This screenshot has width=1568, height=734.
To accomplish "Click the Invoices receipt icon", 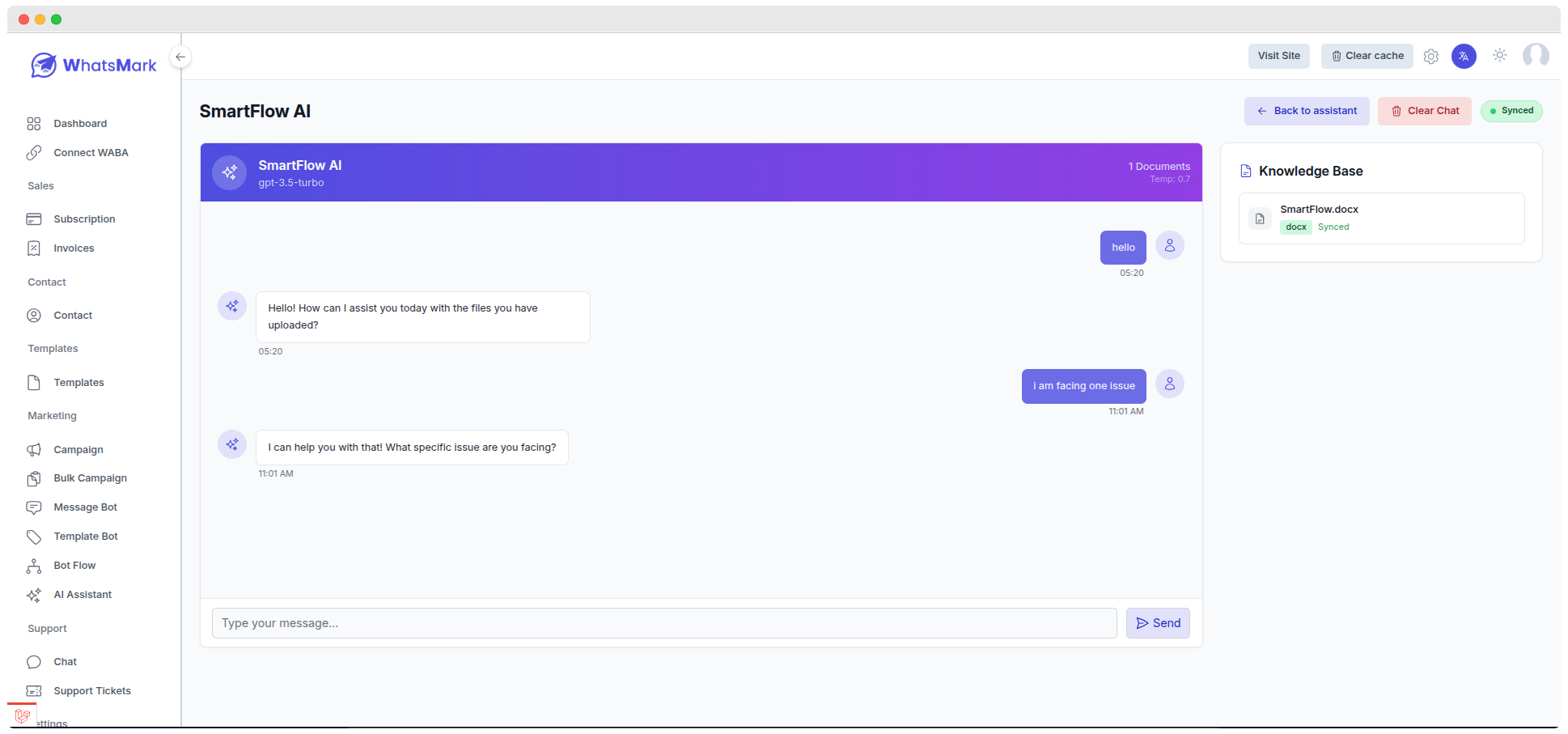I will coord(34,248).
